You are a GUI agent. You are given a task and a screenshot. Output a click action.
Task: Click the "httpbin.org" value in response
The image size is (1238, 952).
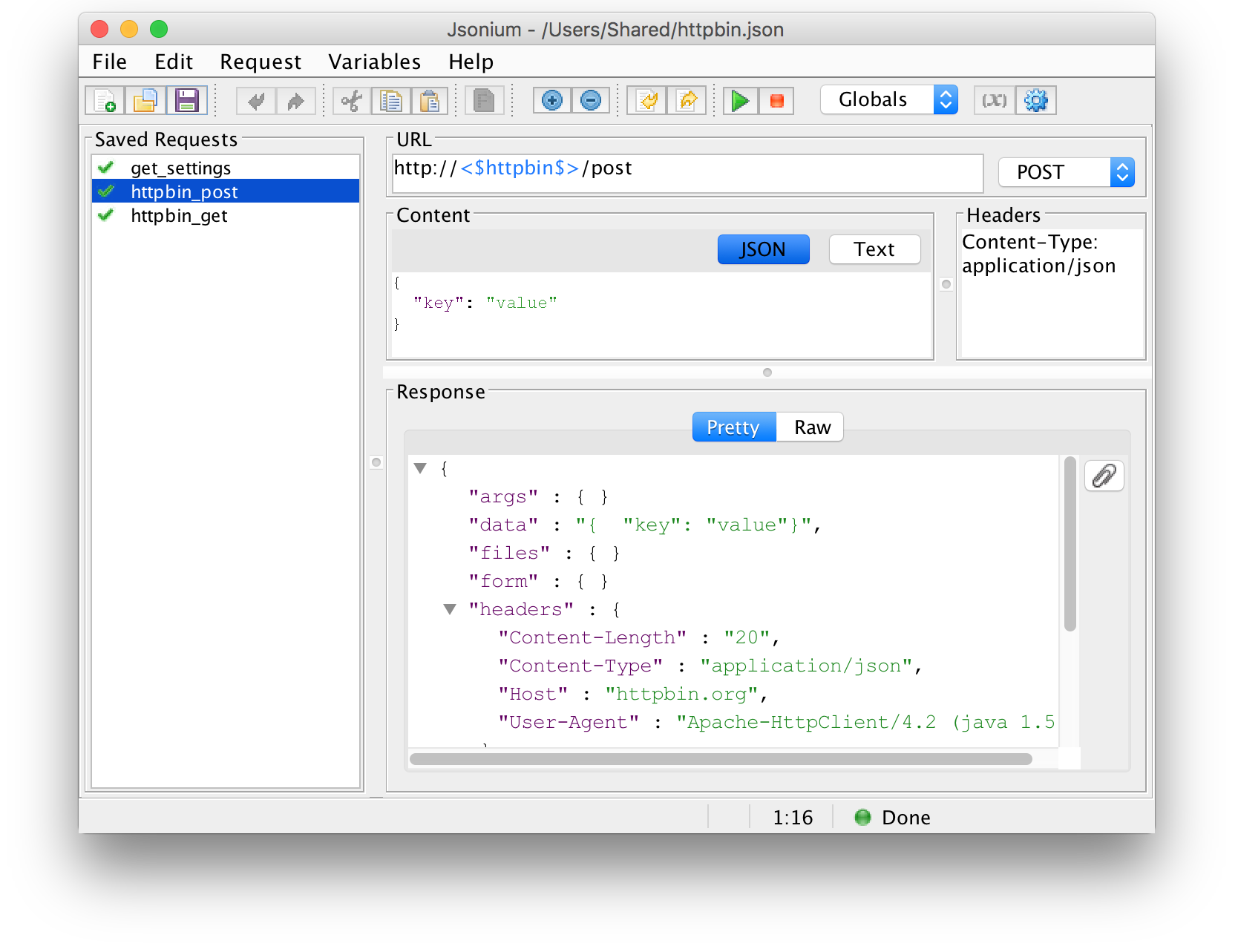click(681, 694)
